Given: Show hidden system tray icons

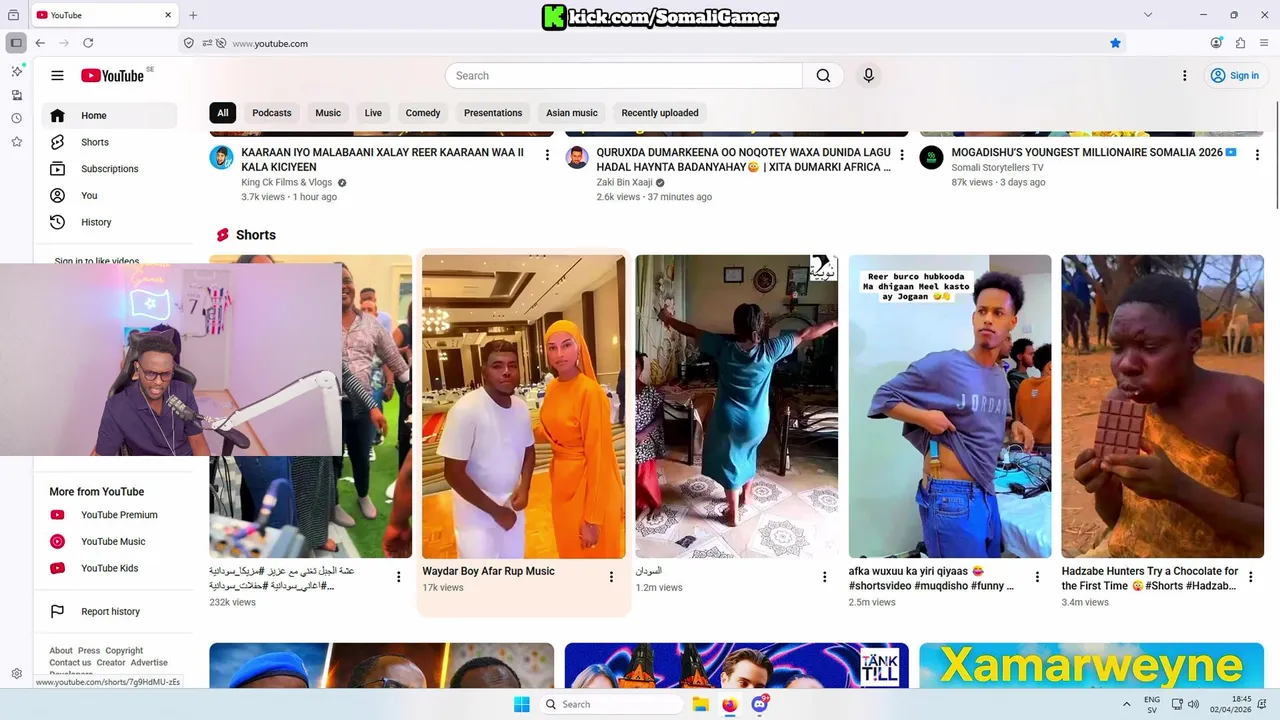Looking at the screenshot, I should coord(1126,704).
